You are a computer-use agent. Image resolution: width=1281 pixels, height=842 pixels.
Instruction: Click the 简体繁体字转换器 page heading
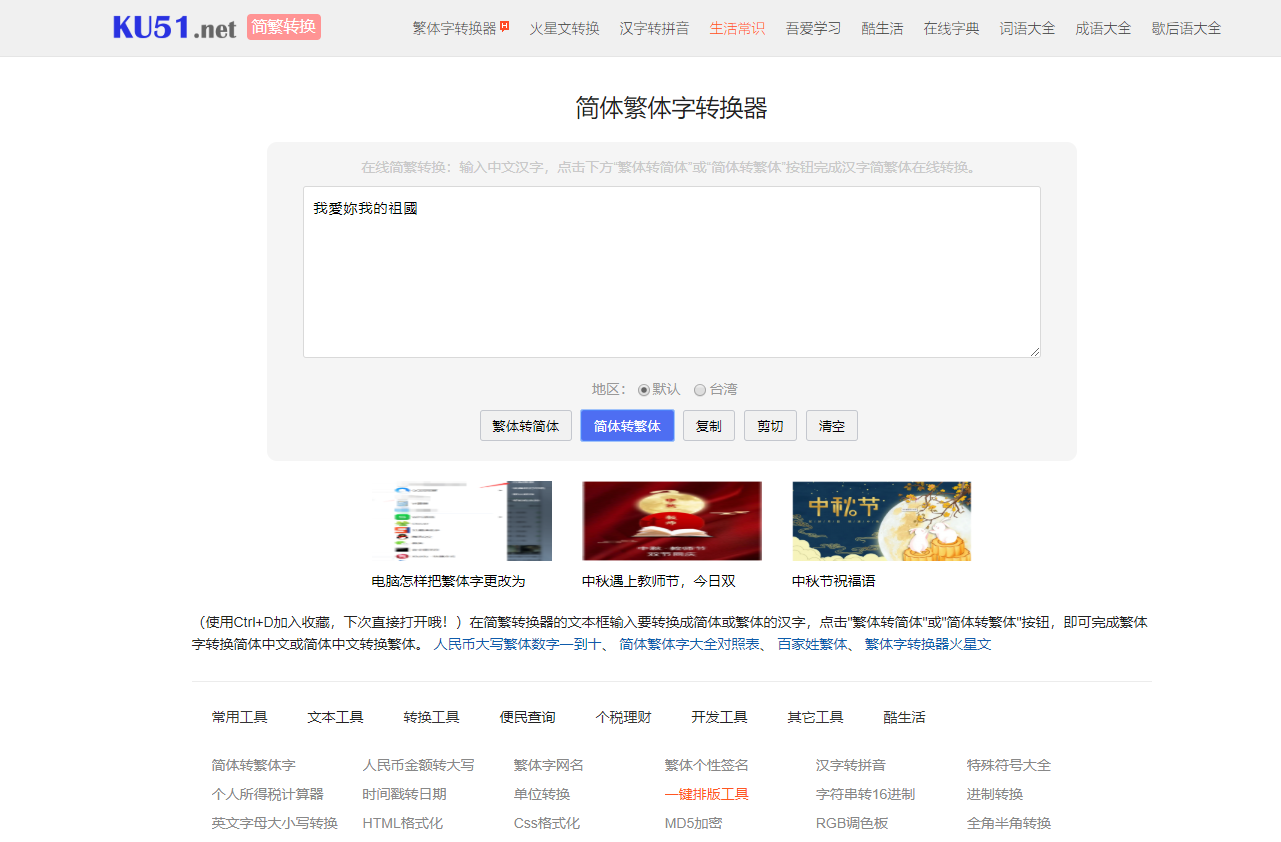click(x=672, y=108)
